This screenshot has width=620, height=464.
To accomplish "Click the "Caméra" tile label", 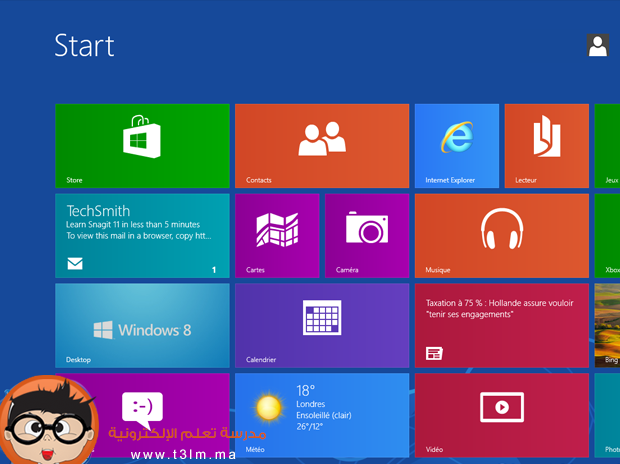I will (x=347, y=270).
